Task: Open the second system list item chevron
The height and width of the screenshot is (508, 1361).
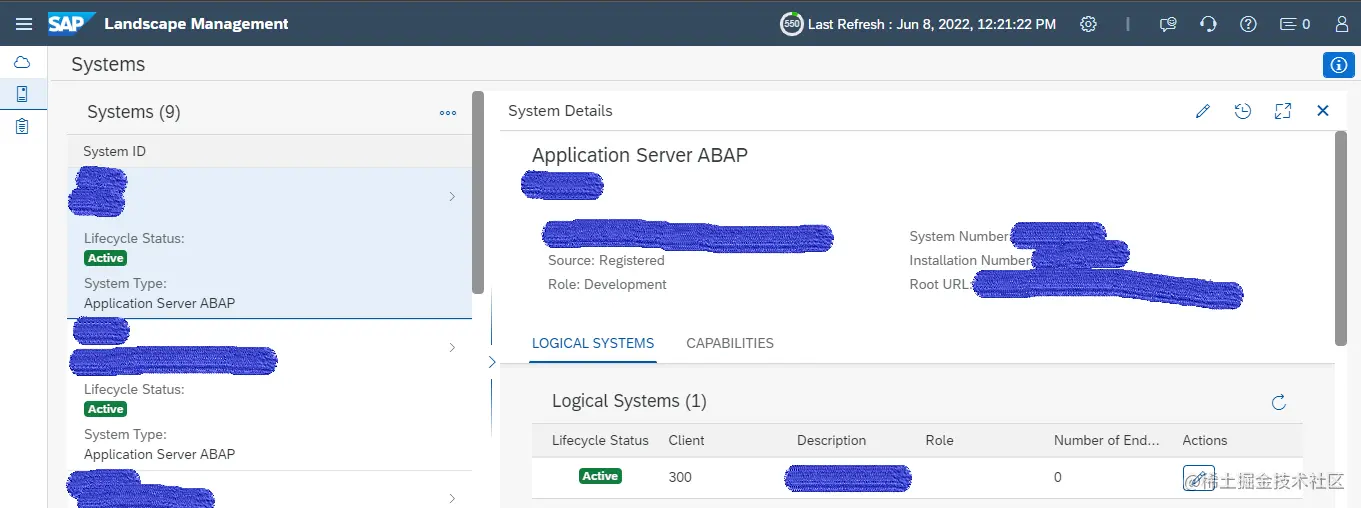Action: tap(452, 347)
